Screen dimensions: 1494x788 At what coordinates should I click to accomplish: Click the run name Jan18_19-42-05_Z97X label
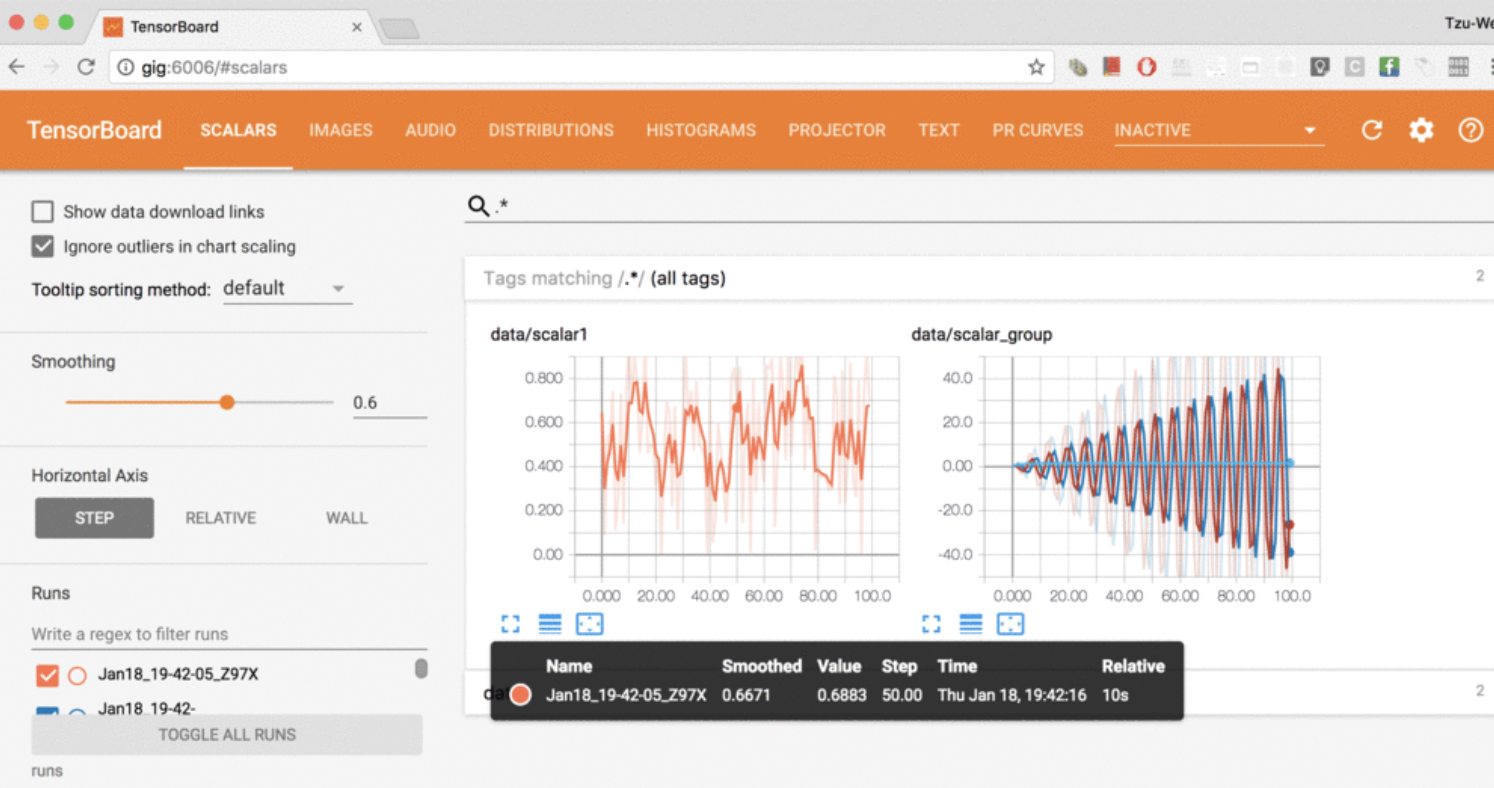click(178, 674)
